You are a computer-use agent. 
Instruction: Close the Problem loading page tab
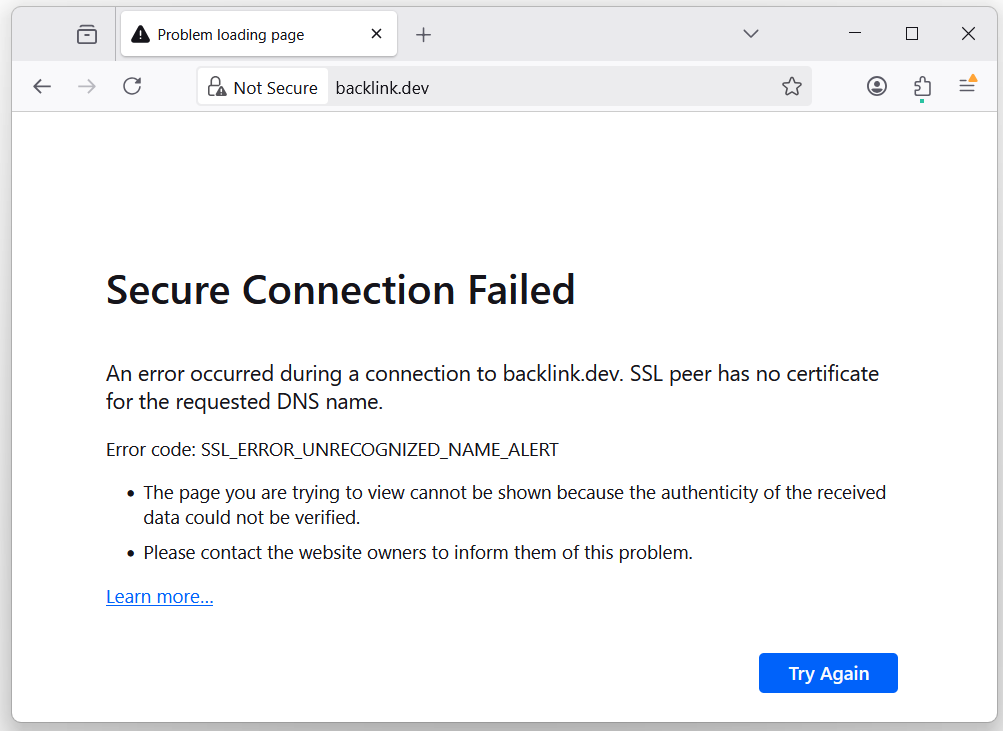(x=376, y=33)
